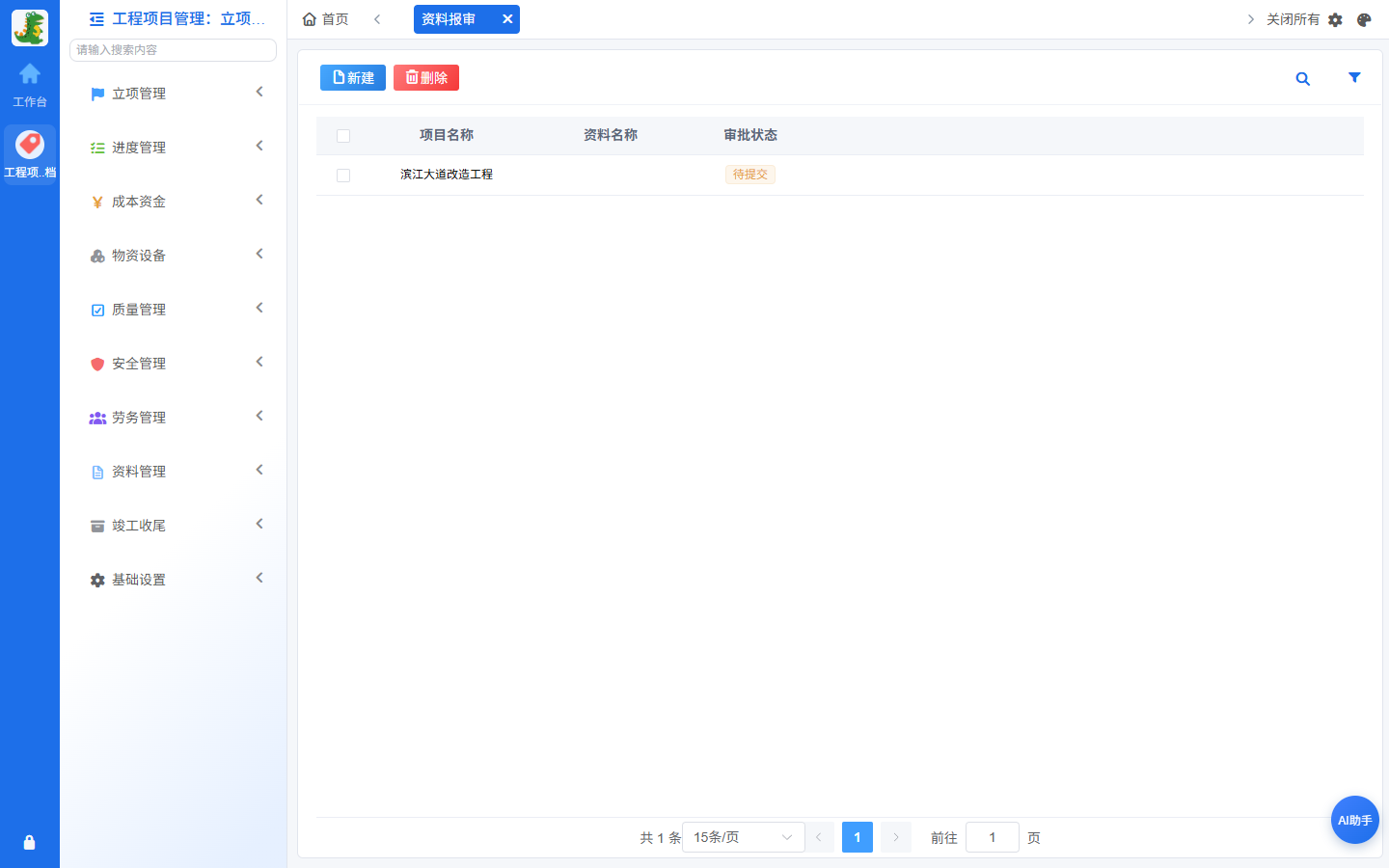Click the 资料名称 column header
Viewport: 1389px width, 868px height.
click(x=611, y=135)
